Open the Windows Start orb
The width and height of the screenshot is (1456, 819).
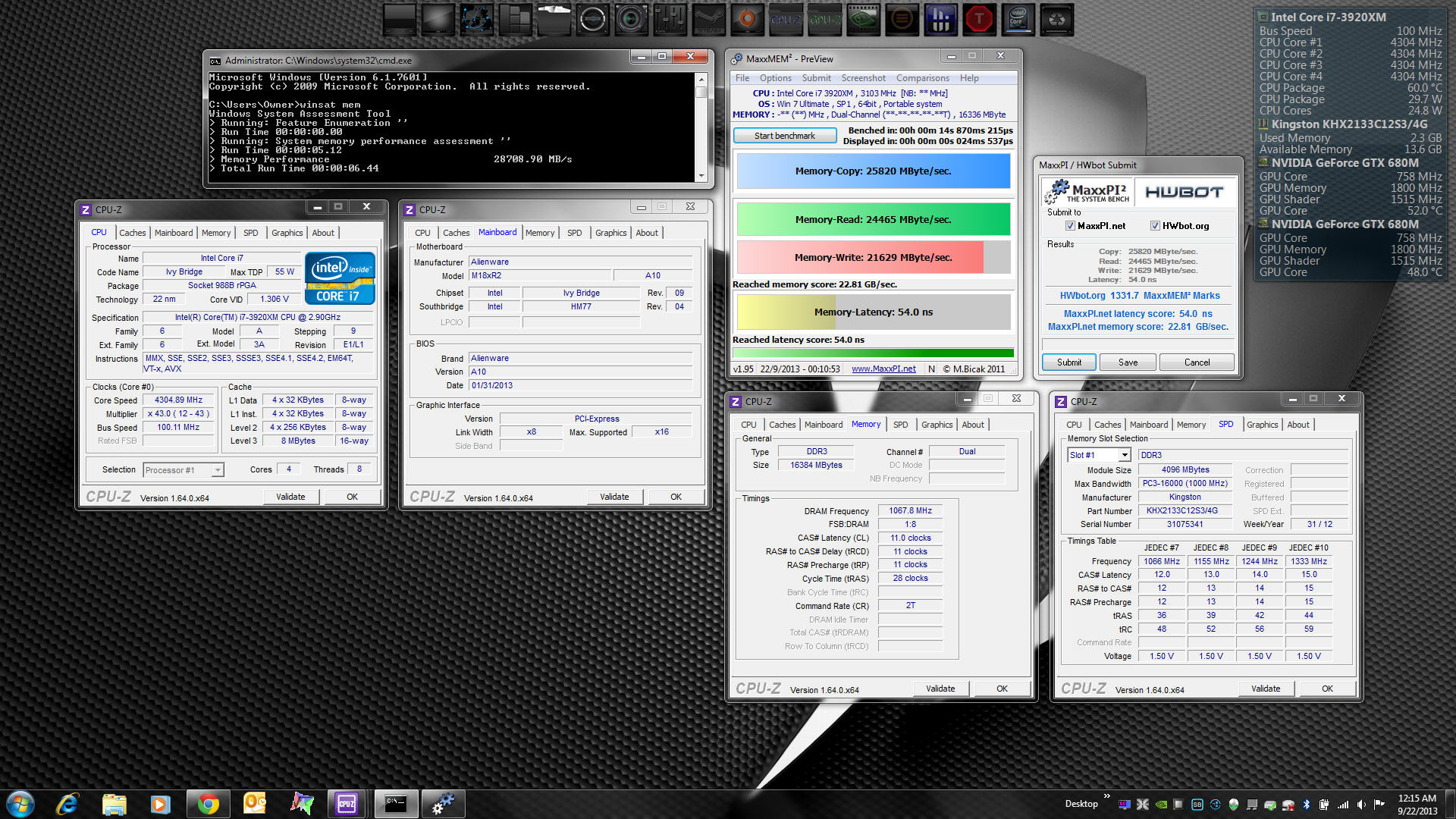[20, 804]
